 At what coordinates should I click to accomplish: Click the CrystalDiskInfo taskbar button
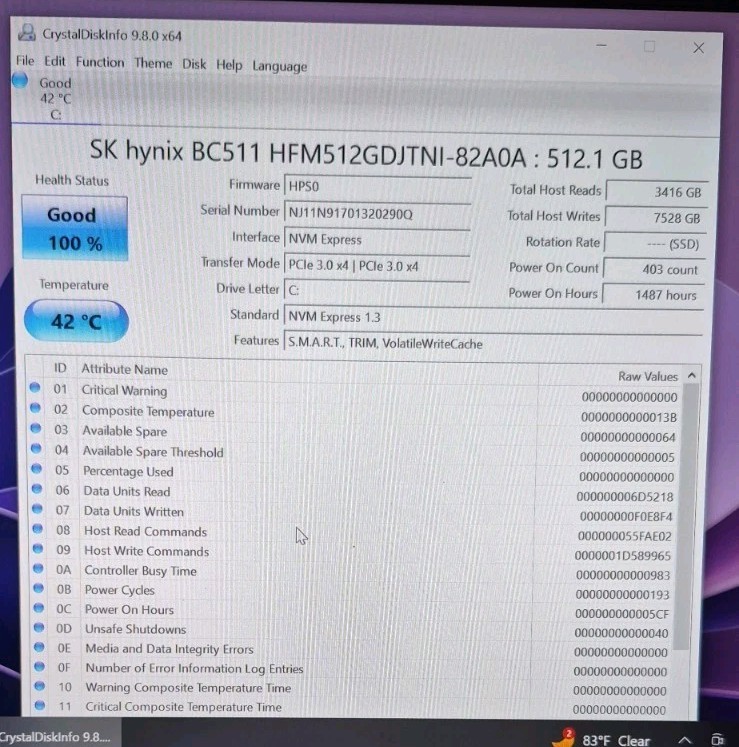(x=60, y=735)
